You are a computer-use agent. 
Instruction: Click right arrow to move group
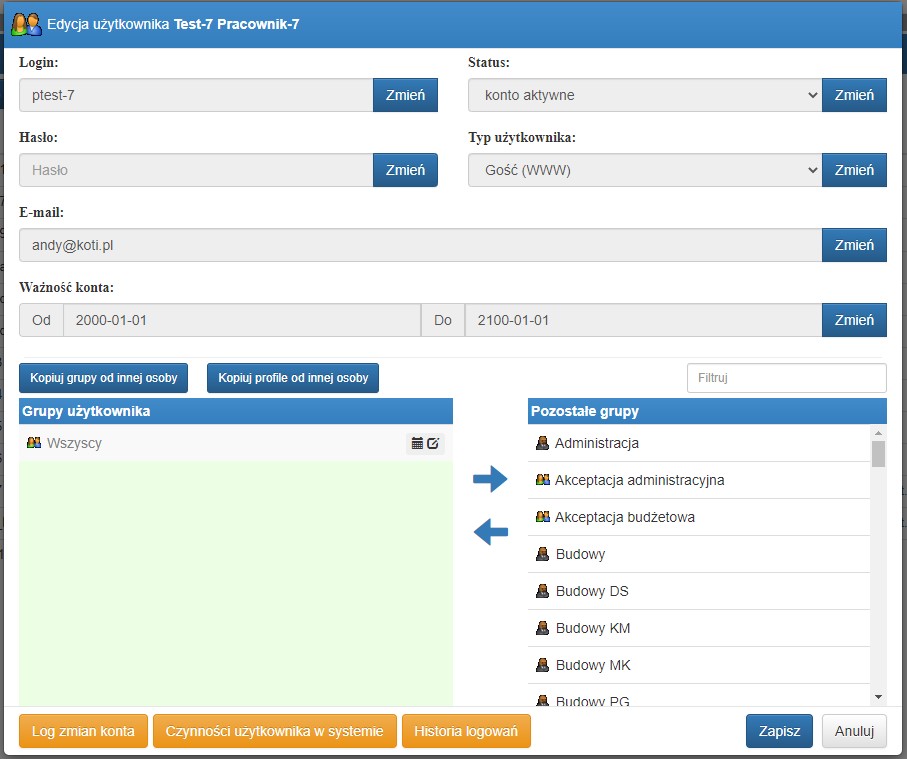pyautogui.click(x=490, y=479)
